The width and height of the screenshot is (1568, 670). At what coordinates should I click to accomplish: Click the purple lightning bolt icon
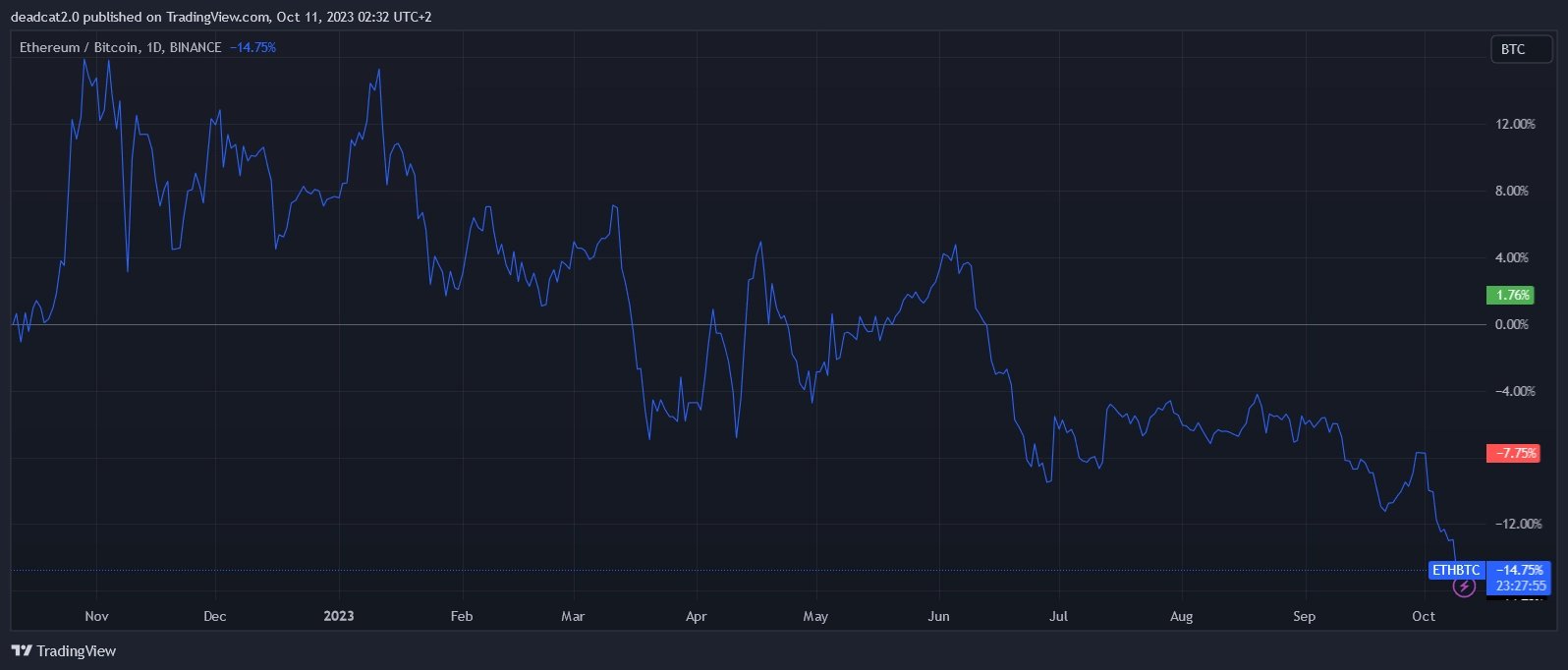1464,586
